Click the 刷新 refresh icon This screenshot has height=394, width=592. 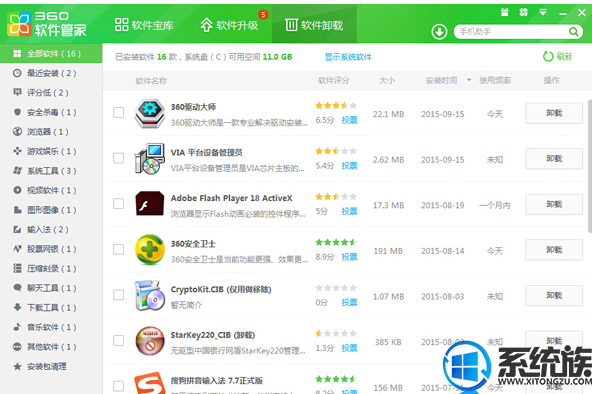coord(548,57)
